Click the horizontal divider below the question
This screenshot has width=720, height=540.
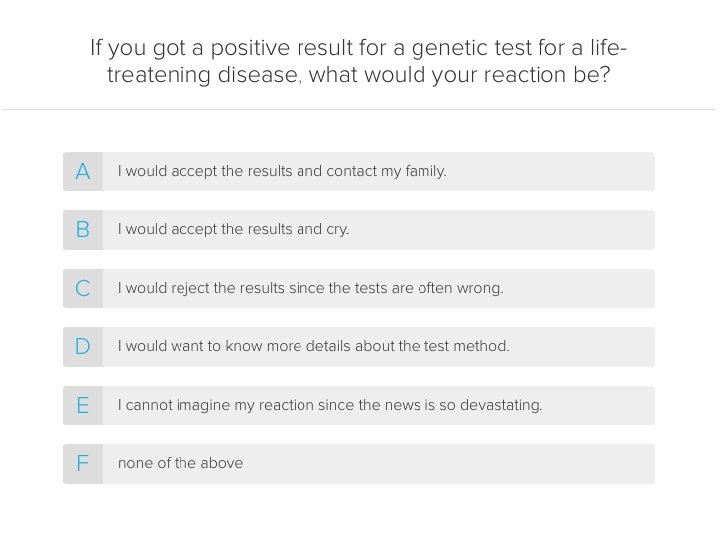pos(358,109)
